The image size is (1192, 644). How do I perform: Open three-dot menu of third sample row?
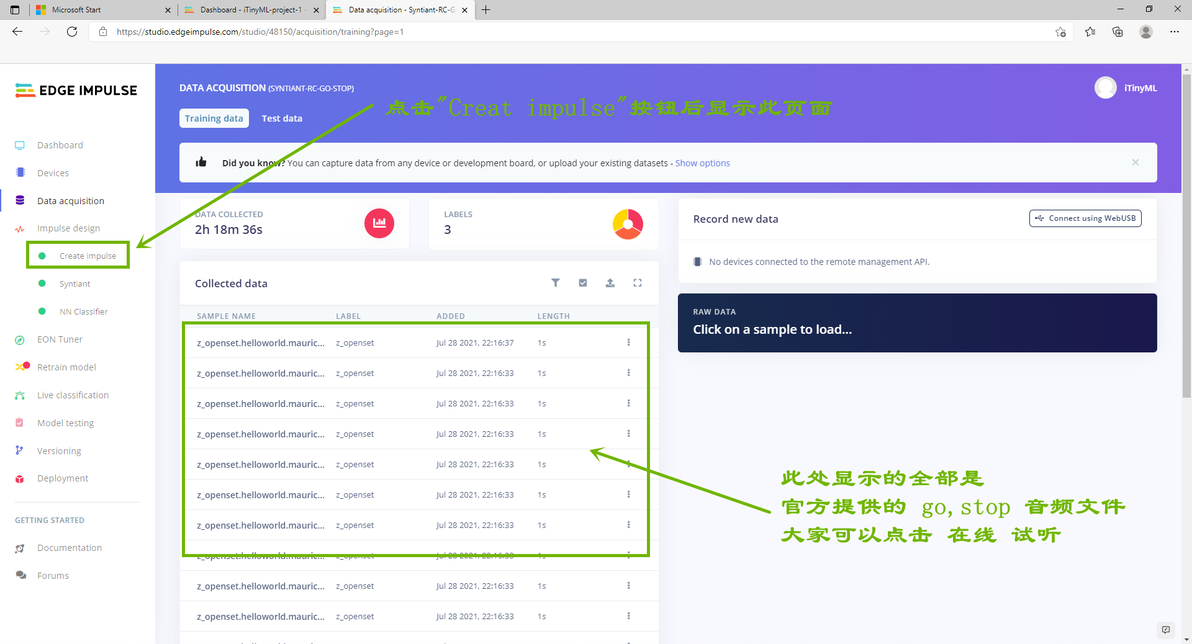(629, 403)
